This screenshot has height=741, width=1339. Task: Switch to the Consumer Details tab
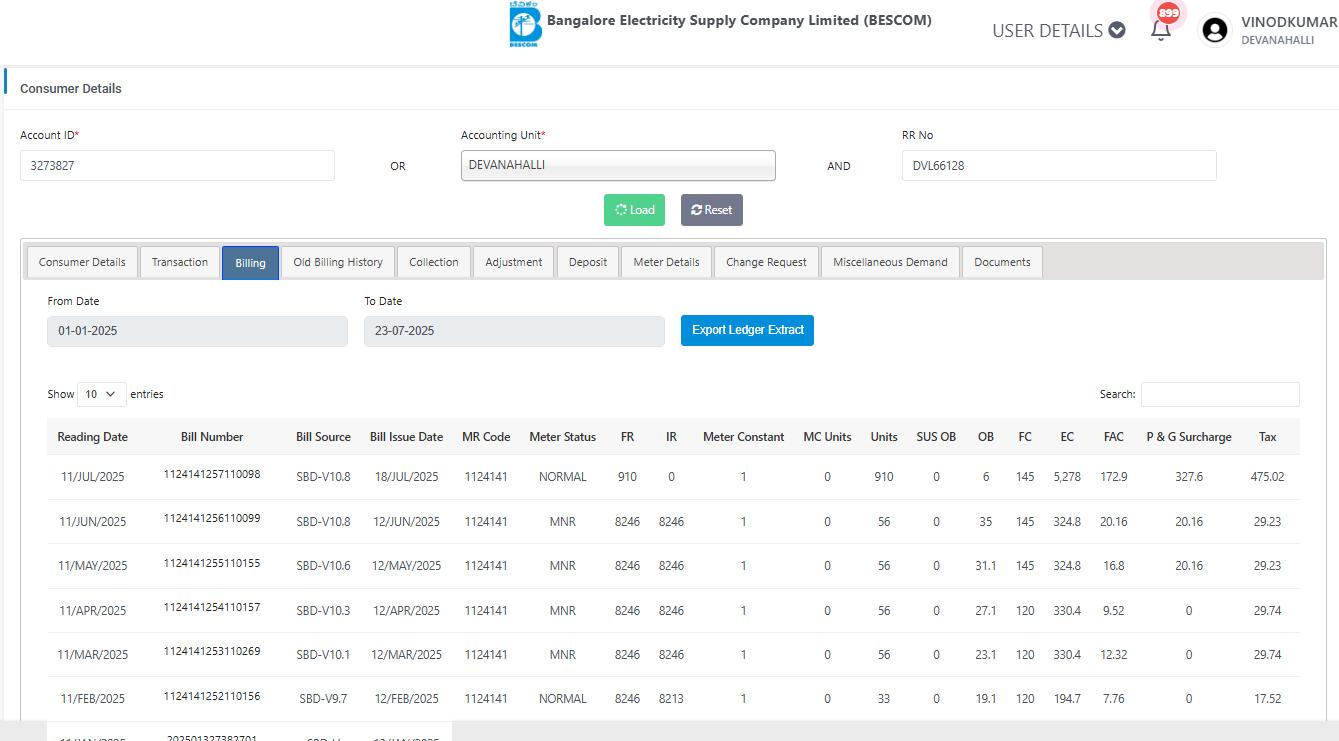pos(82,262)
